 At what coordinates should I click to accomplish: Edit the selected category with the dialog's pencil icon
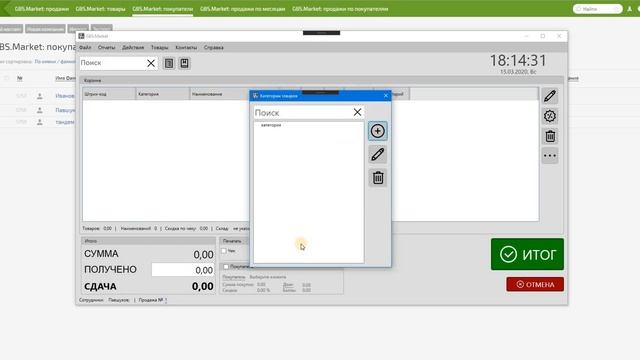click(x=378, y=154)
